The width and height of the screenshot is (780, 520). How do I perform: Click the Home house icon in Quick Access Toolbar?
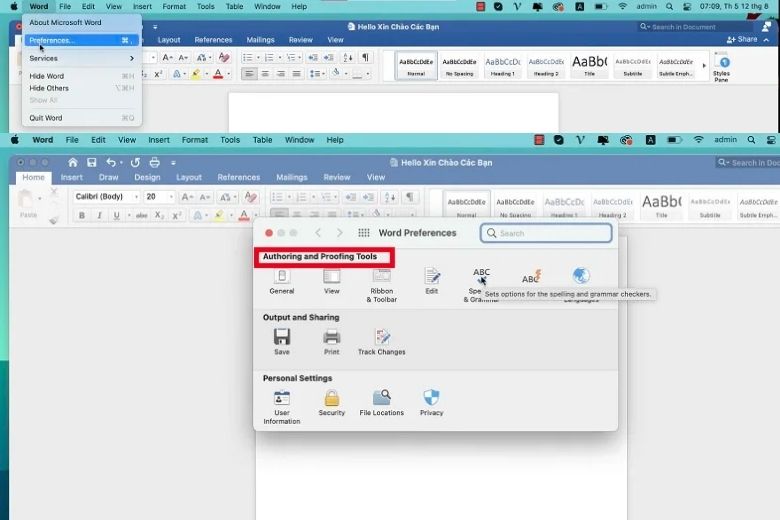[73, 162]
